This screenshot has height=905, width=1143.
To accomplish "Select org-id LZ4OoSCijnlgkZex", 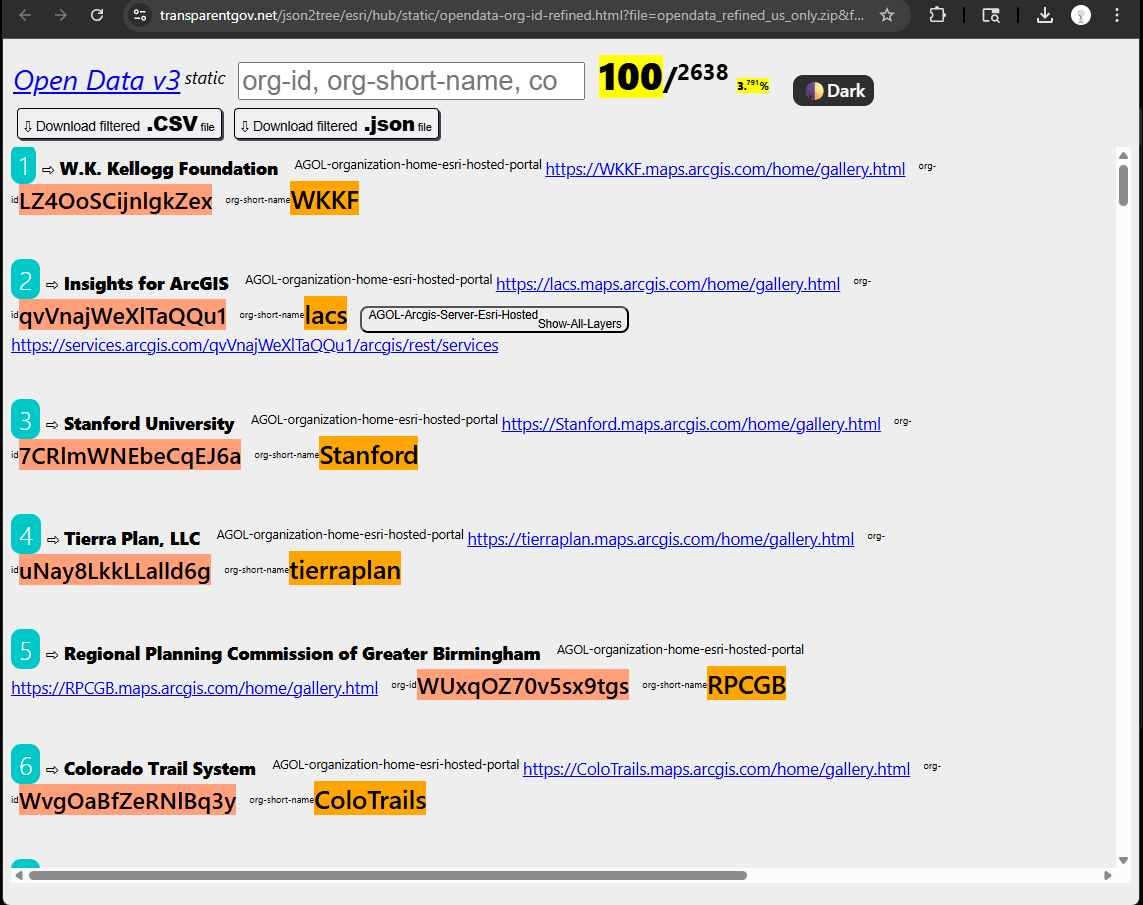I will (x=115, y=200).
